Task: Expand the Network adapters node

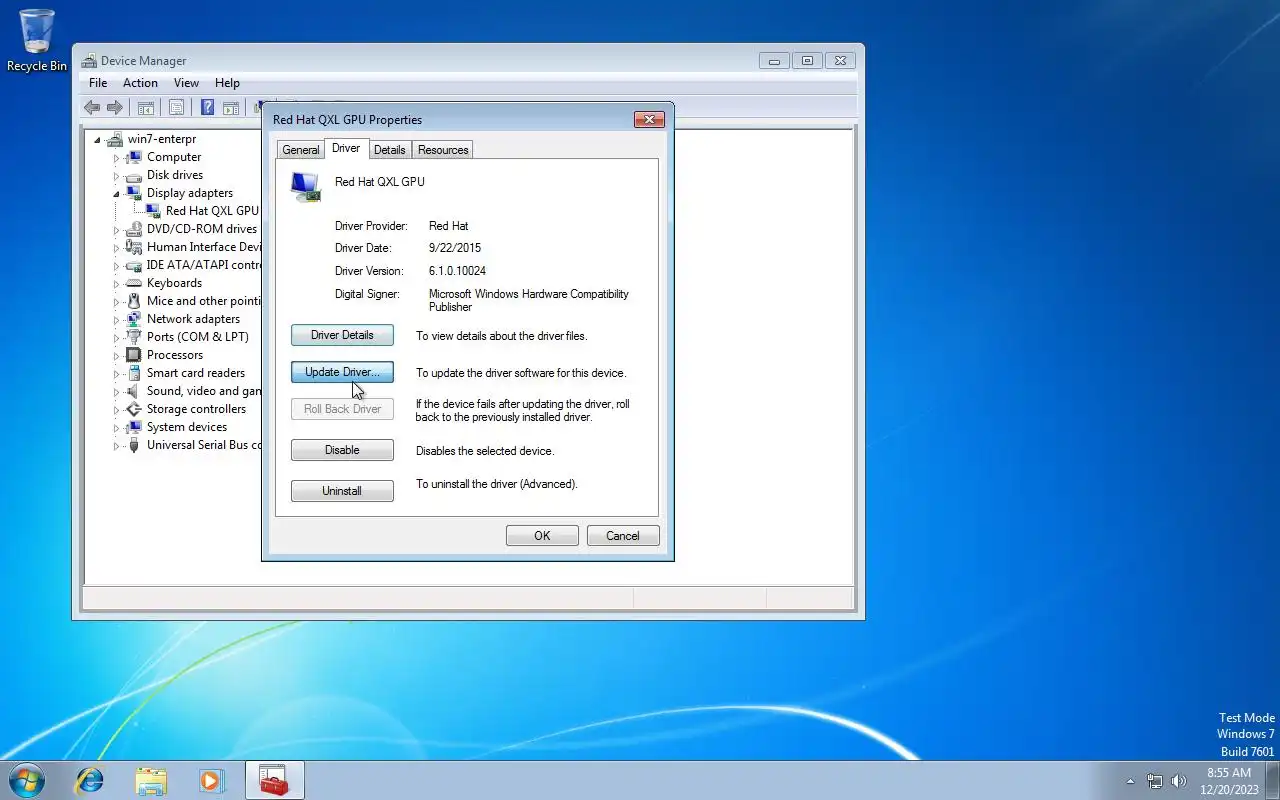Action: (x=116, y=320)
